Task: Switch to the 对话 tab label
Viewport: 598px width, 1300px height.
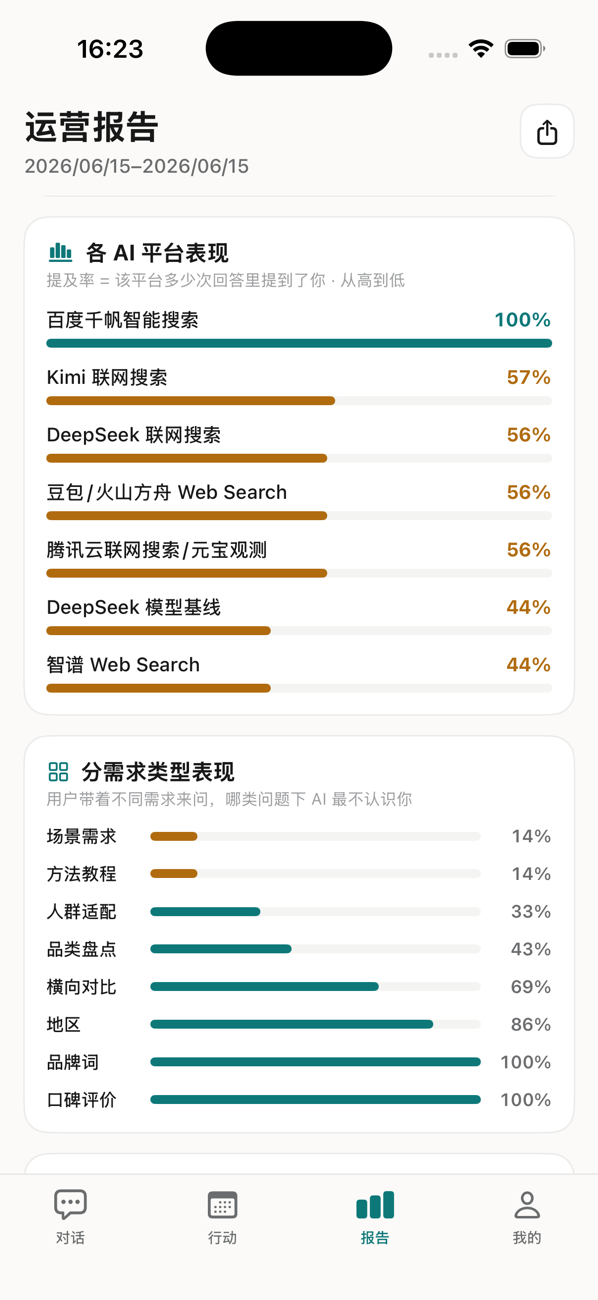Action: (x=70, y=1237)
